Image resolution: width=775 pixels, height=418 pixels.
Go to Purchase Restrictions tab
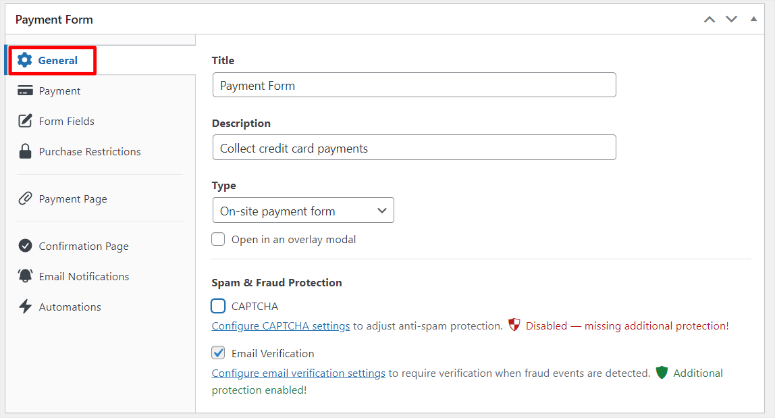tap(90, 152)
